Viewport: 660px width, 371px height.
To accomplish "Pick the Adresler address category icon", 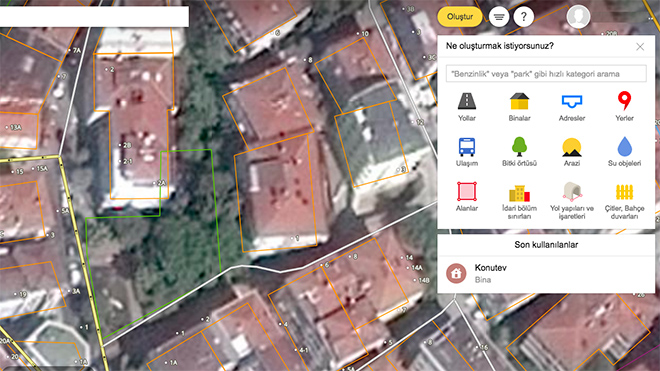I will (572, 101).
